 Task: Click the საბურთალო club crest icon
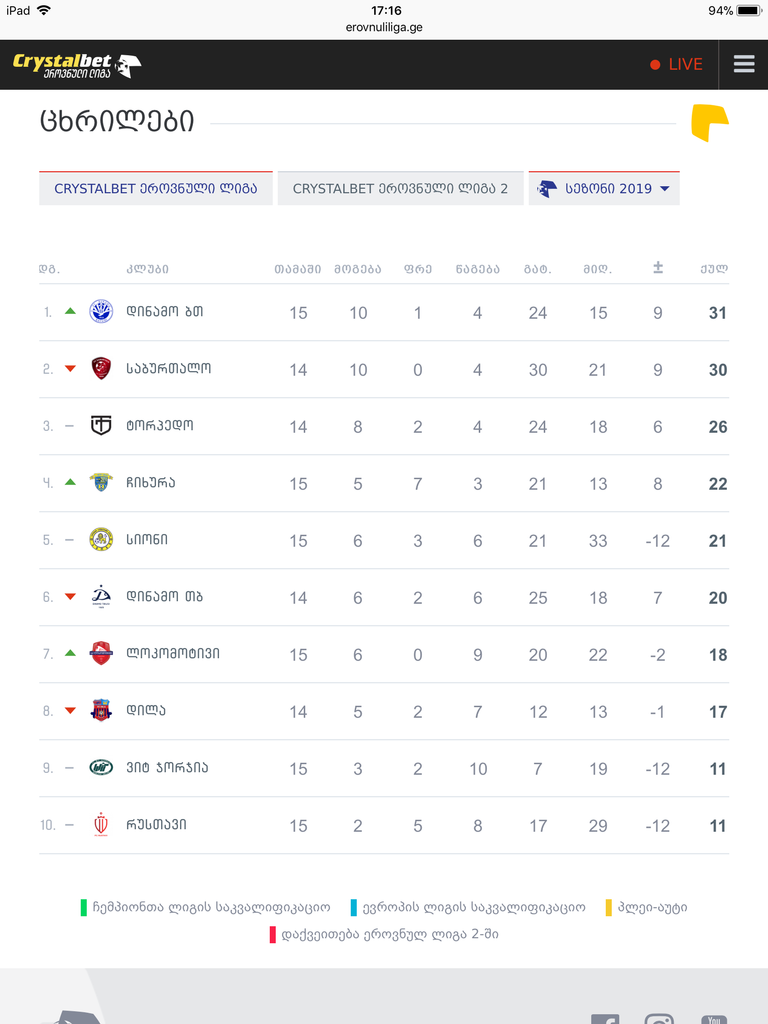(x=101, y=368)
